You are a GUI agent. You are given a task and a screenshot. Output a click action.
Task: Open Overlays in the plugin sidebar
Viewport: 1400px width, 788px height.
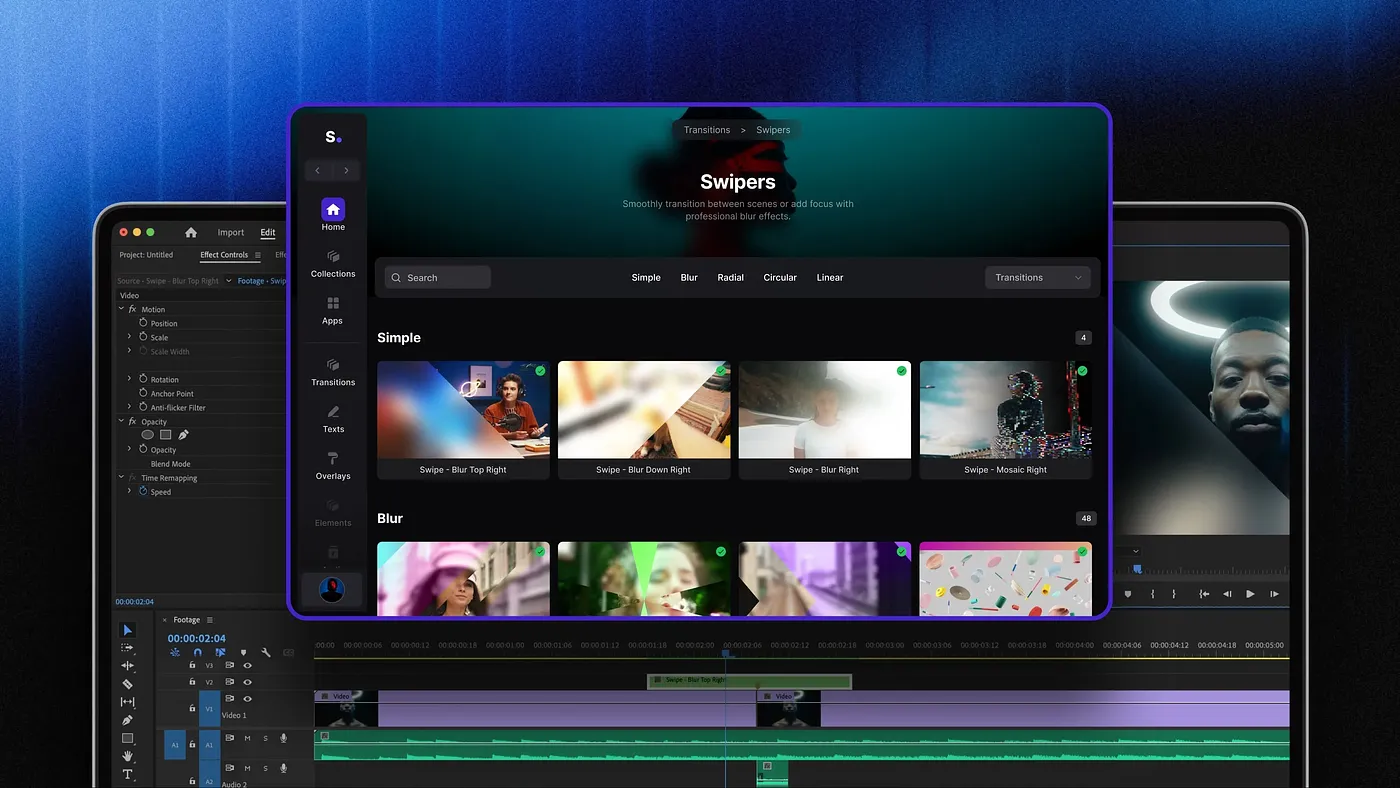333,466
